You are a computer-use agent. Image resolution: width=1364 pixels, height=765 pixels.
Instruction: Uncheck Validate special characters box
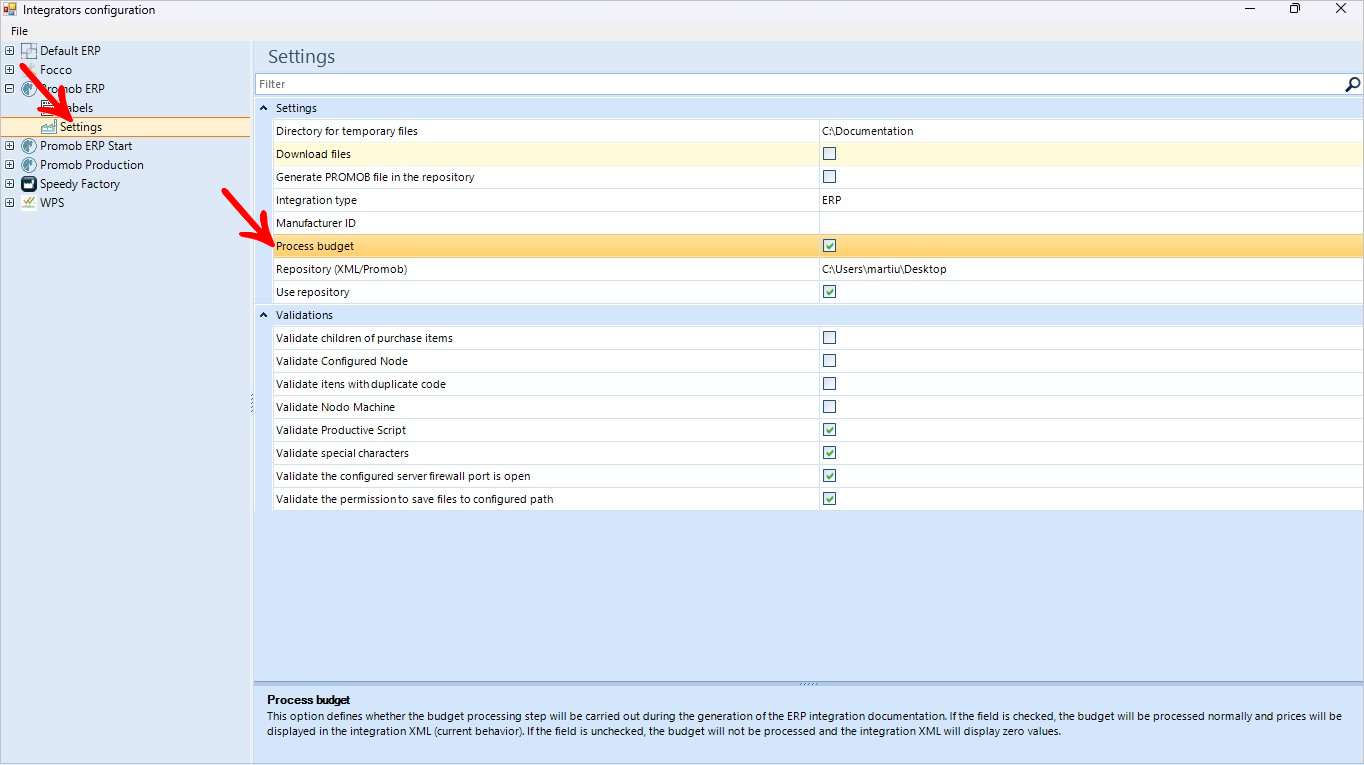click(829, 453)
